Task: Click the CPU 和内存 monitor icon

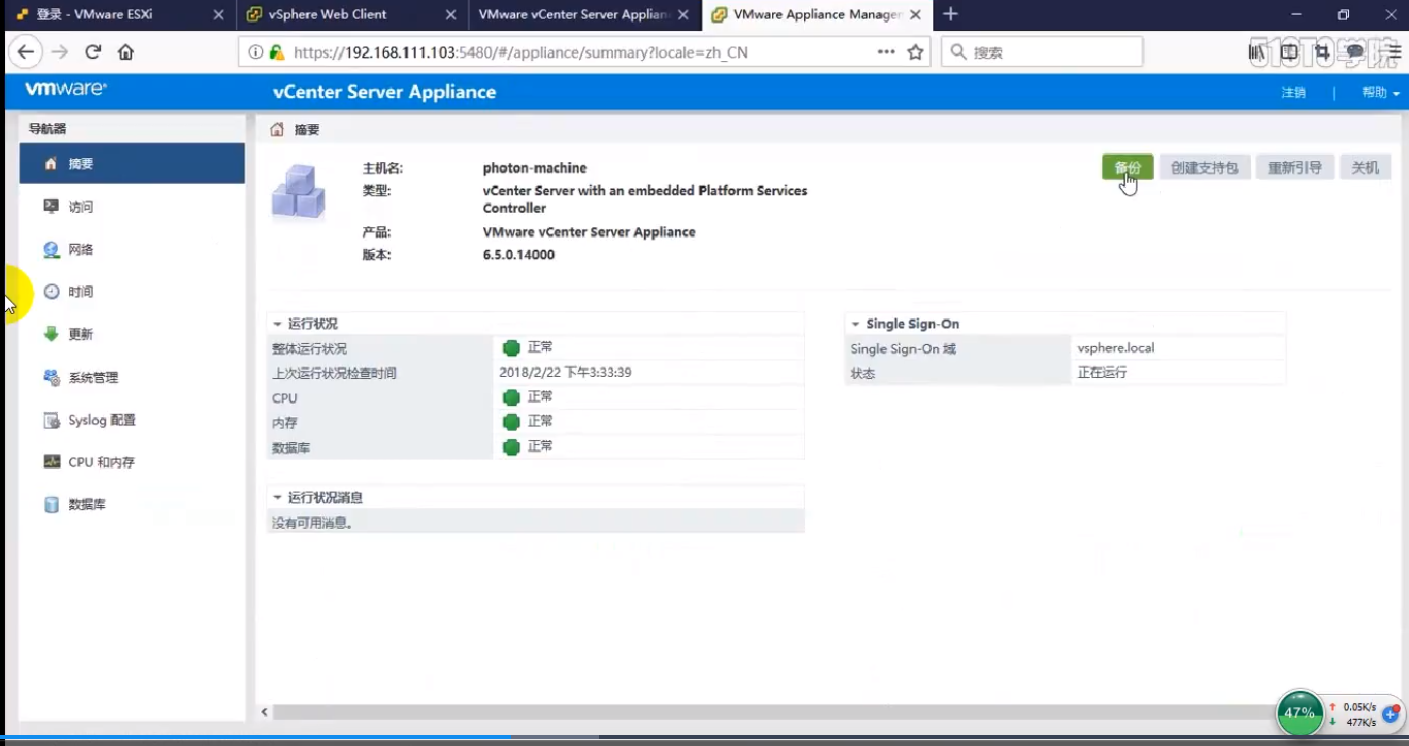Action: 51,462
